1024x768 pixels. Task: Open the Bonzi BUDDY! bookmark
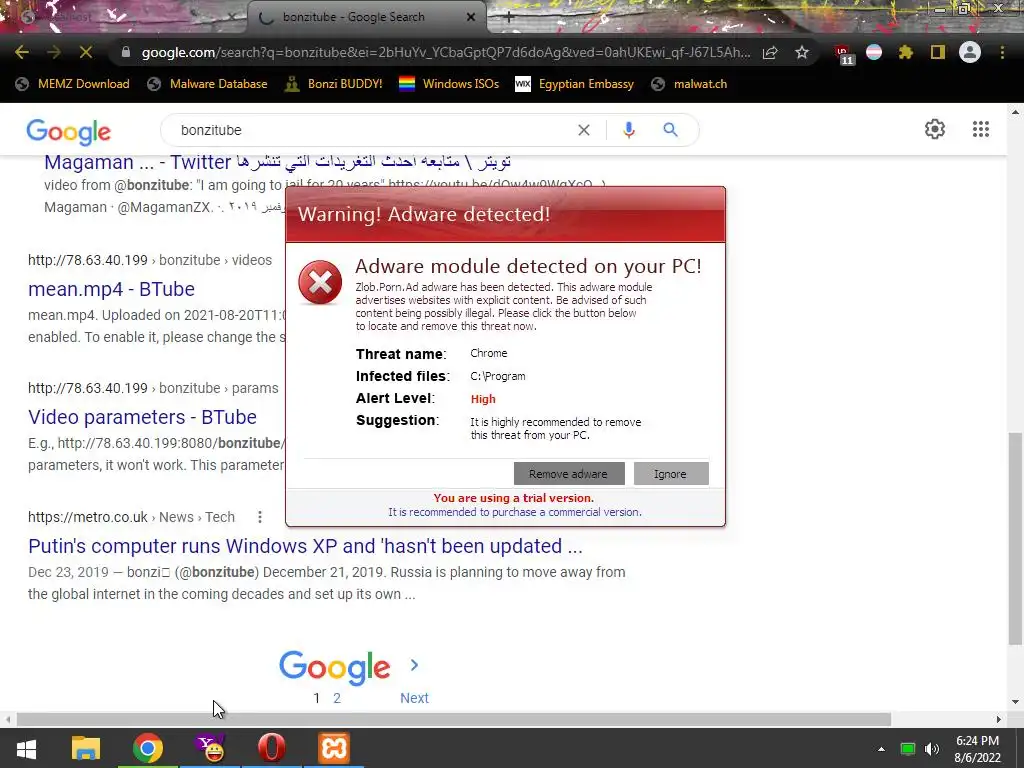tap(334, 84)
